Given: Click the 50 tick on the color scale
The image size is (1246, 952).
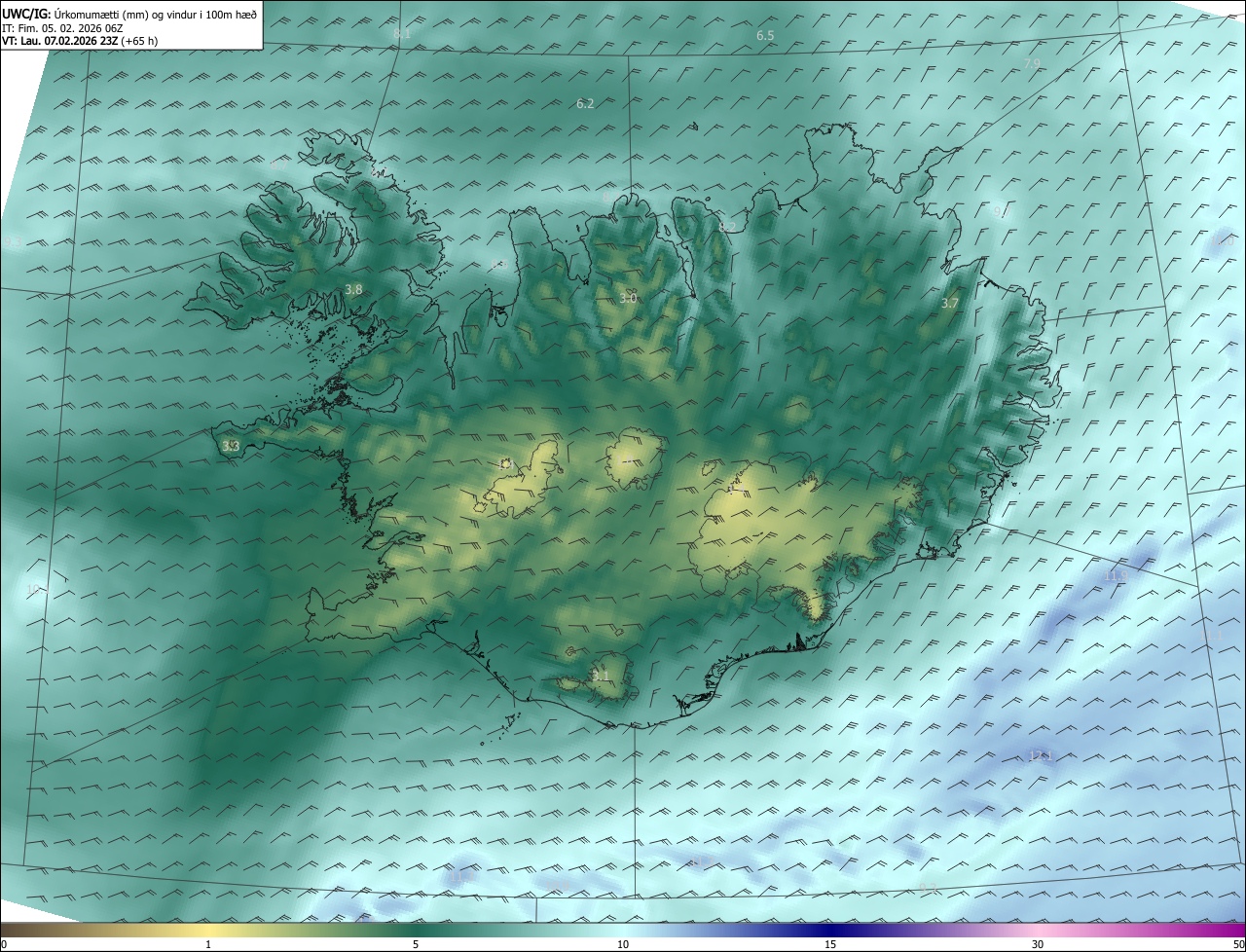Looking at the screenshot, I should pos(1238,944).
